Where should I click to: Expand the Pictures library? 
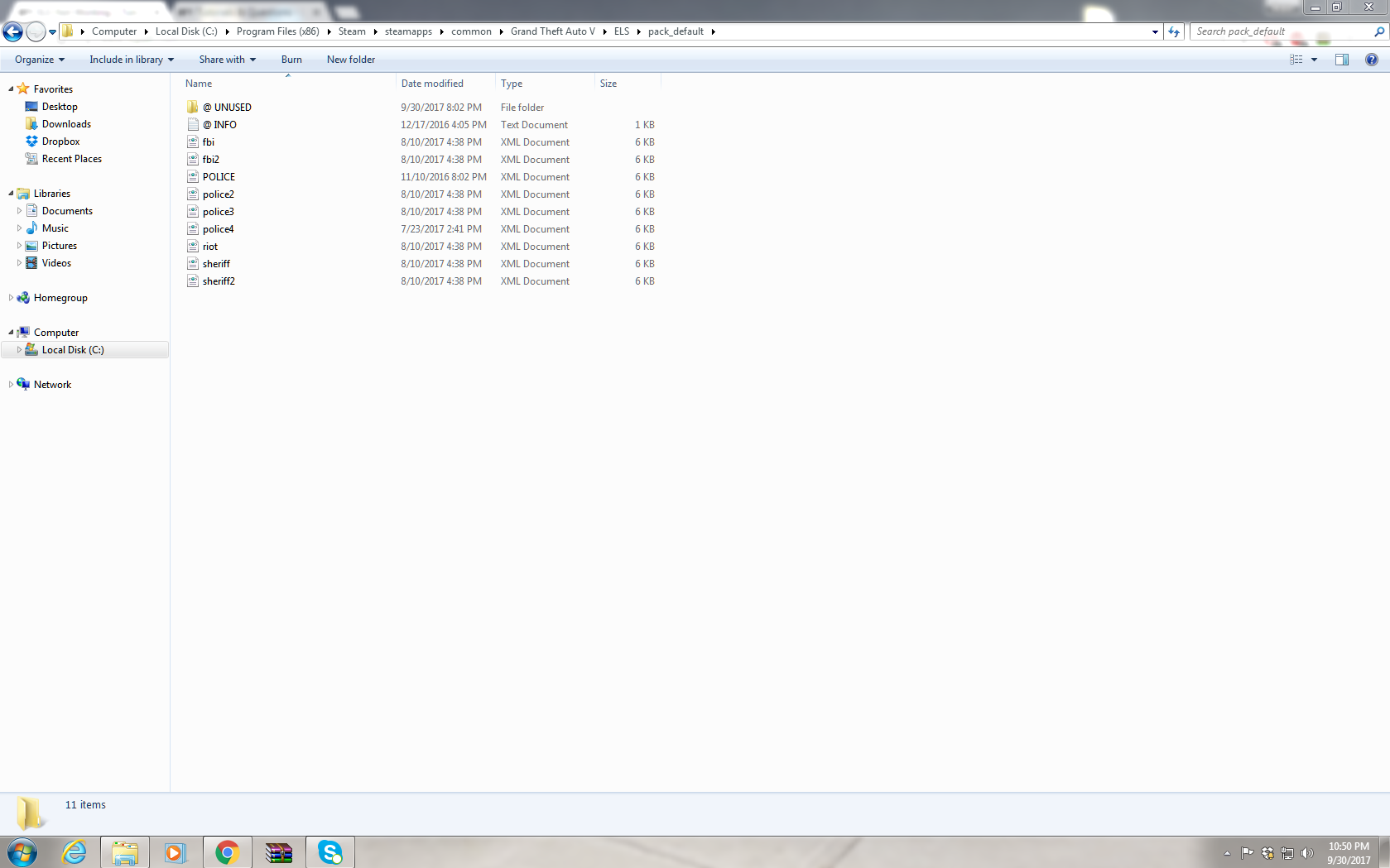pos(20,246)
